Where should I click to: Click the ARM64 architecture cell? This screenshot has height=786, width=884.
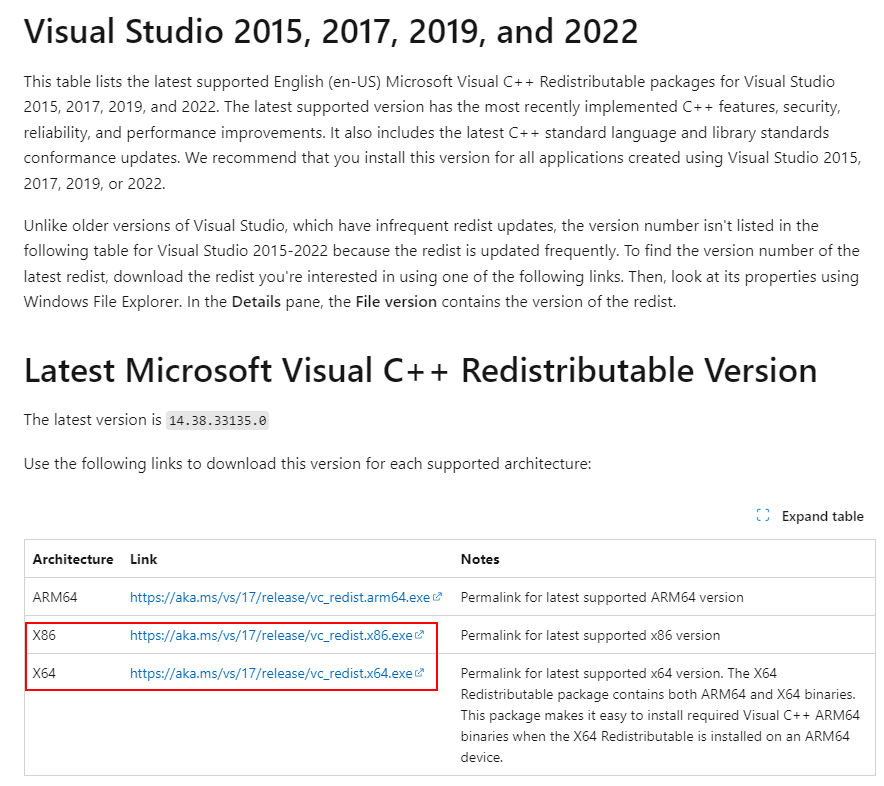55,597
